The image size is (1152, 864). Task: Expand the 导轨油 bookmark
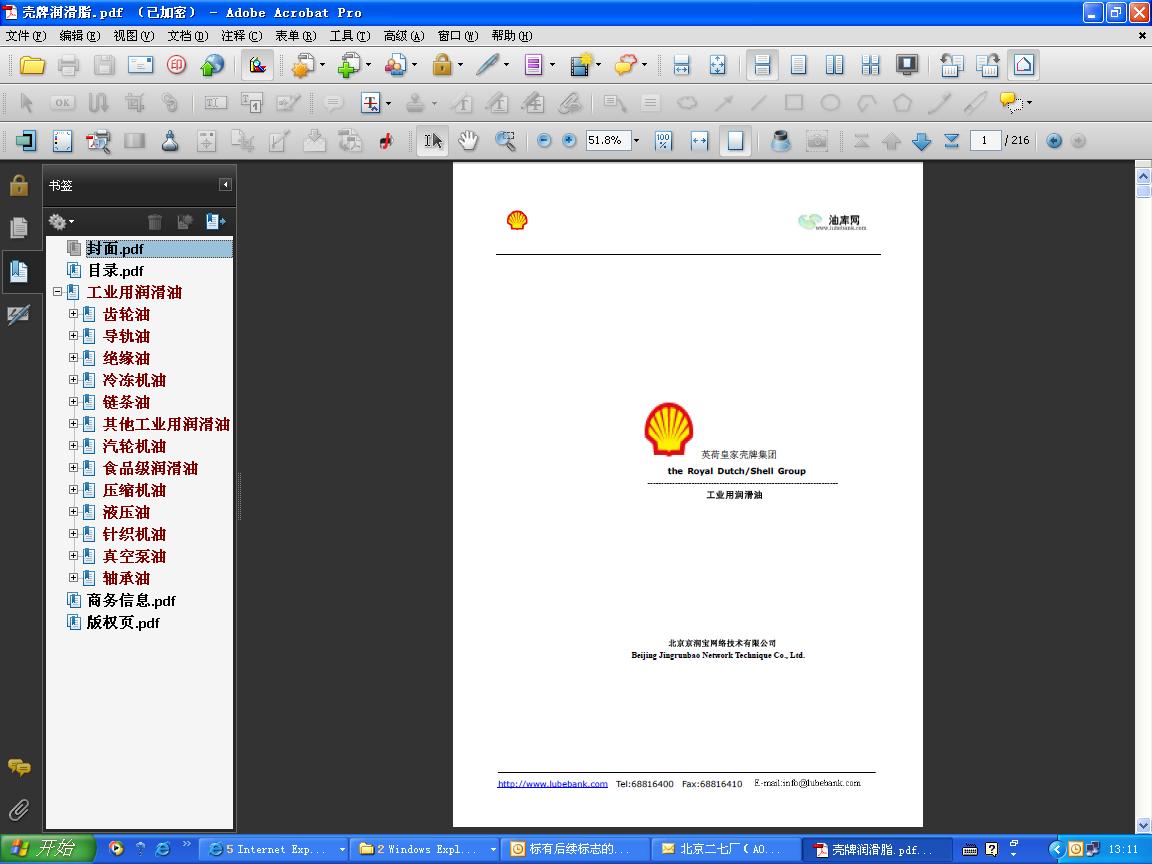[73, 336]
